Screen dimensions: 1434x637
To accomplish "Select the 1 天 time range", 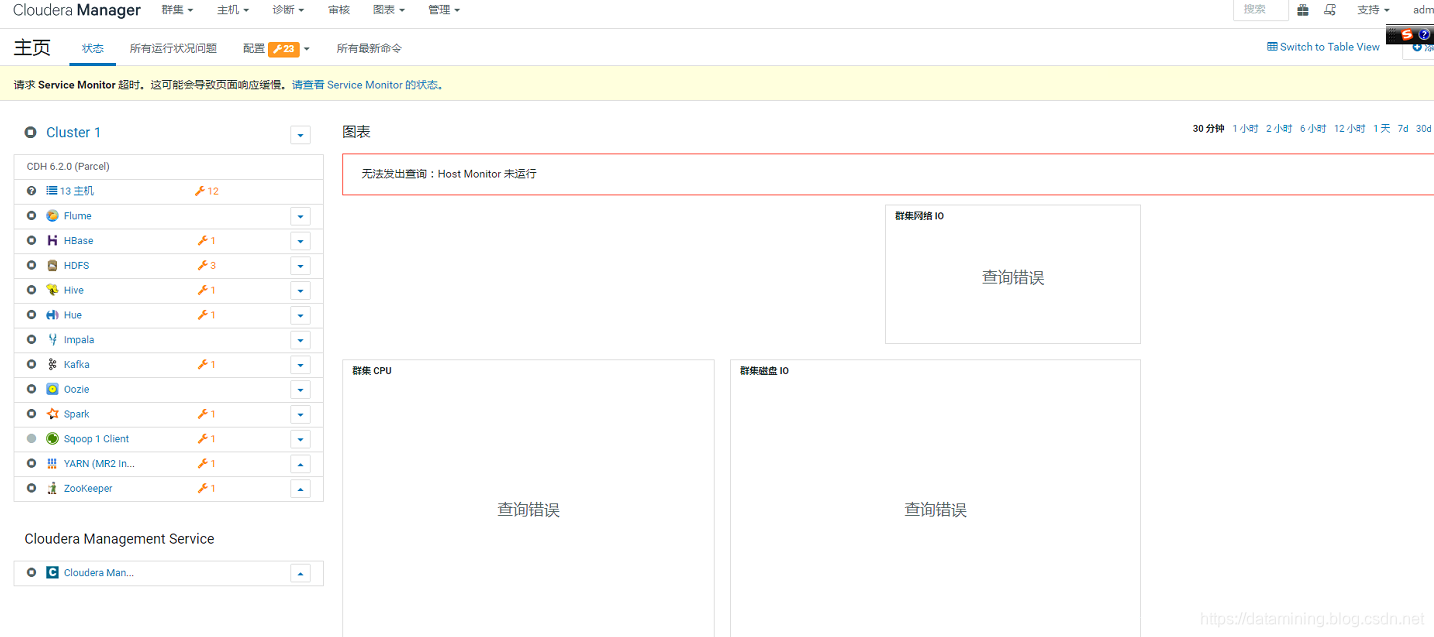I will [x=1381, y=129].
